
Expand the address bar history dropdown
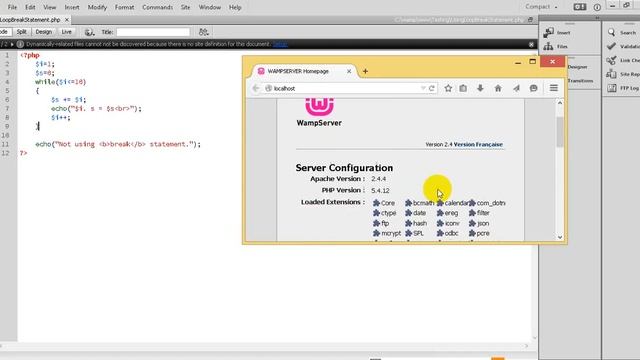click(423, 88)
